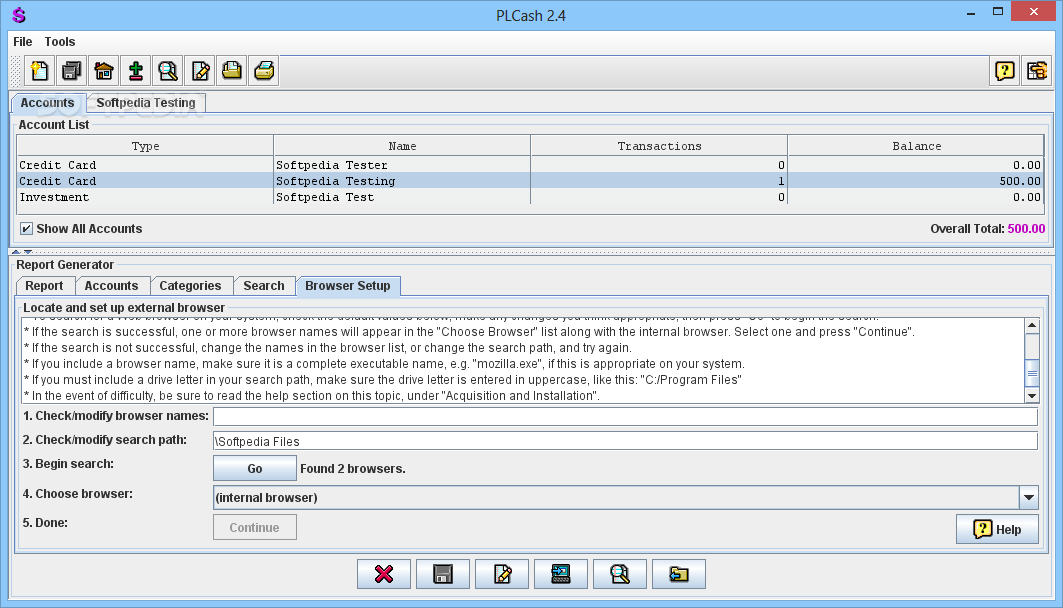Click the green plus red minus icon

coord(136,70)
